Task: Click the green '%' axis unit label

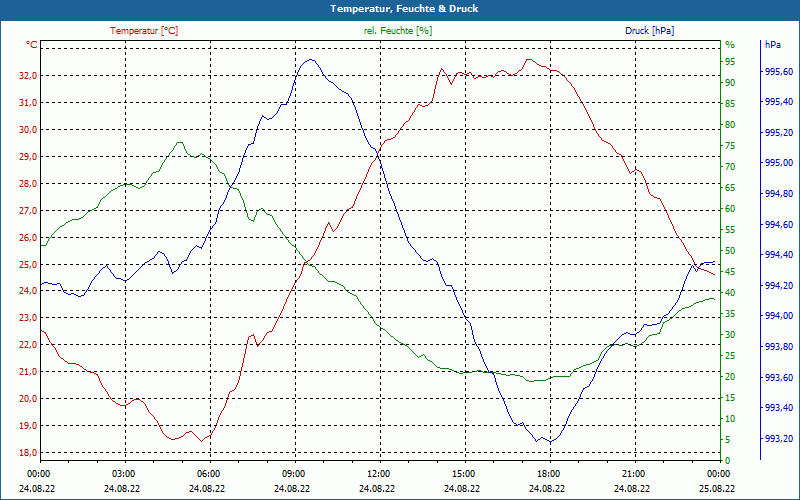Action: pyautogui.click(x=730, y=45)
